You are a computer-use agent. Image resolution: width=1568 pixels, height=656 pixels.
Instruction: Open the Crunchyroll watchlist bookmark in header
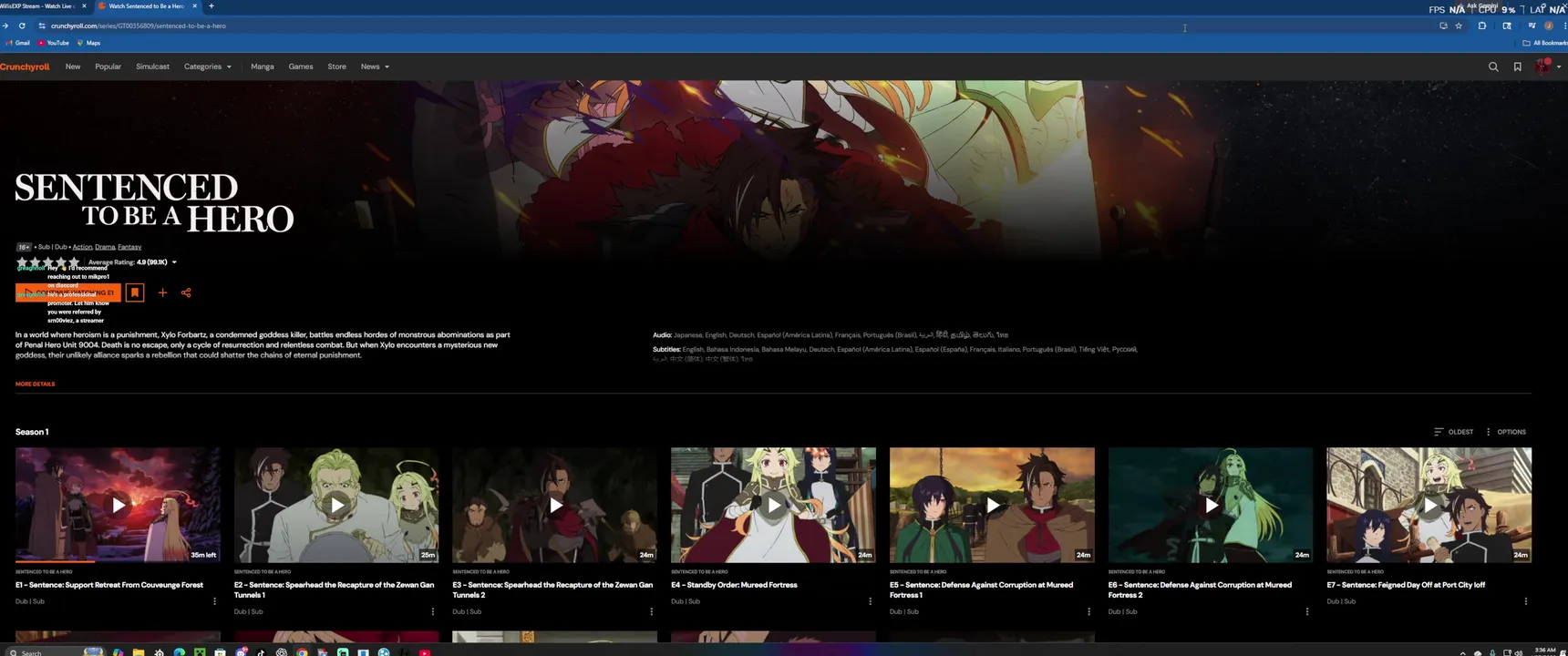1518,67
